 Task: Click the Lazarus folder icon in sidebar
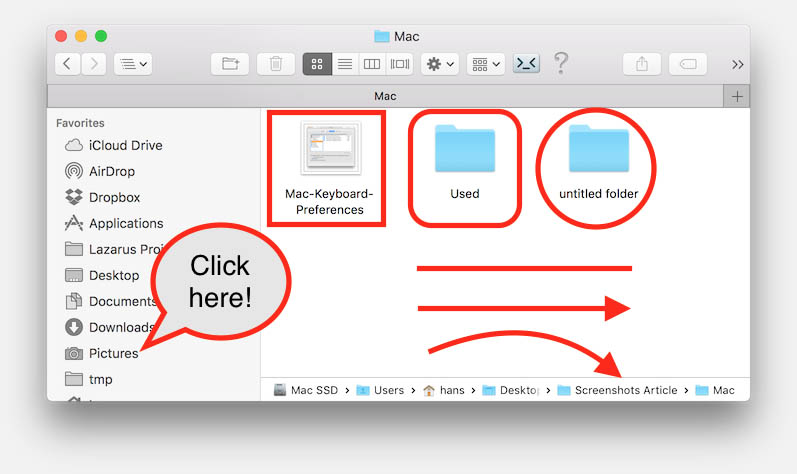74,249
